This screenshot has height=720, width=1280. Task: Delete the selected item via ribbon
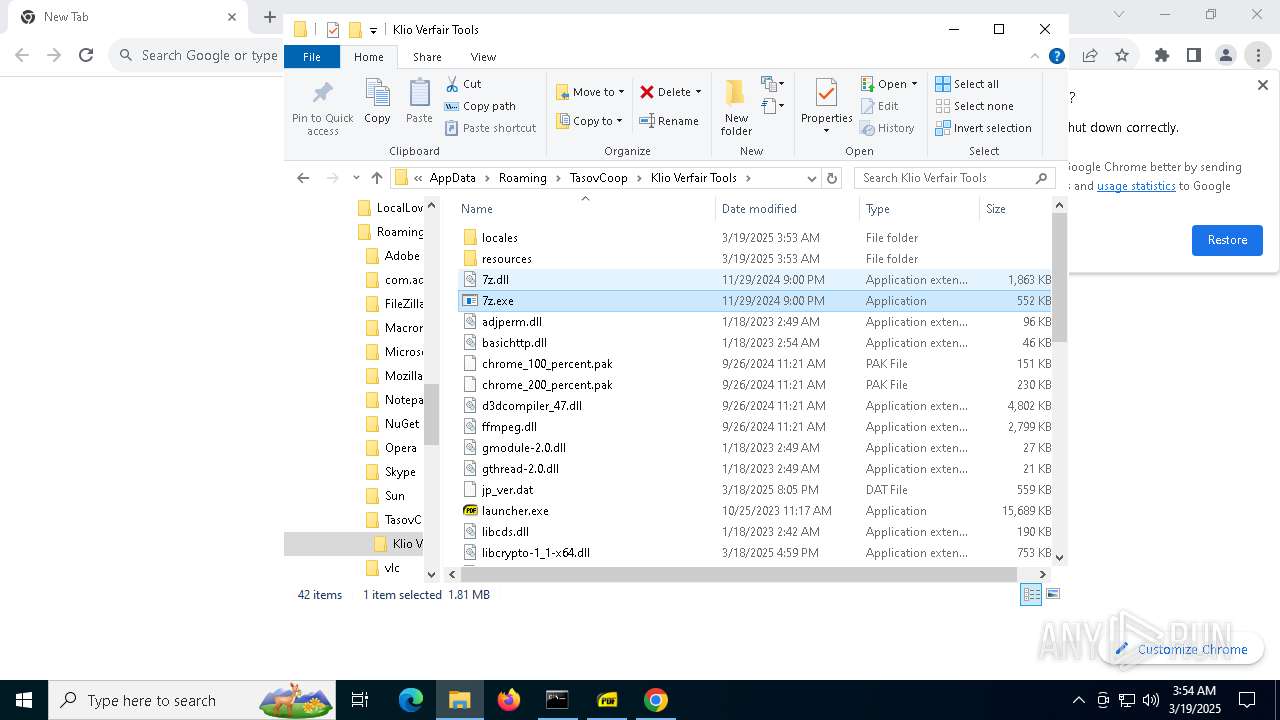pyautogui.click(x=665, y=92)
